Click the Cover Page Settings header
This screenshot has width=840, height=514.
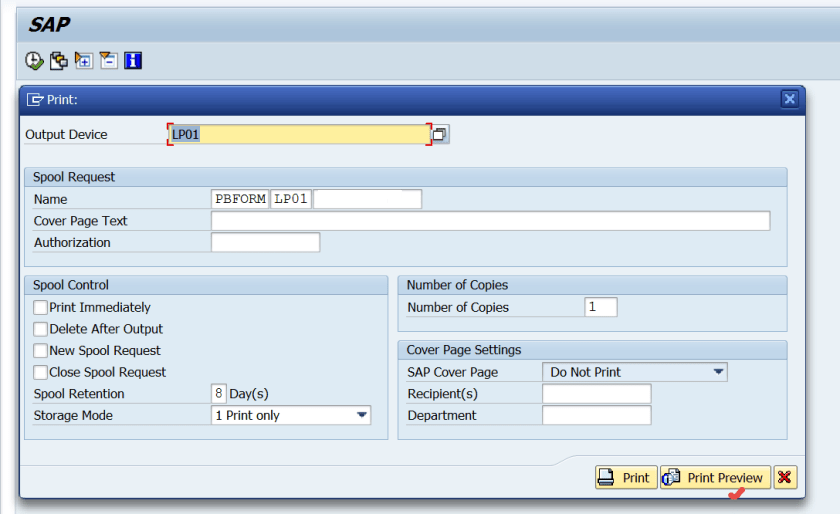592,350
